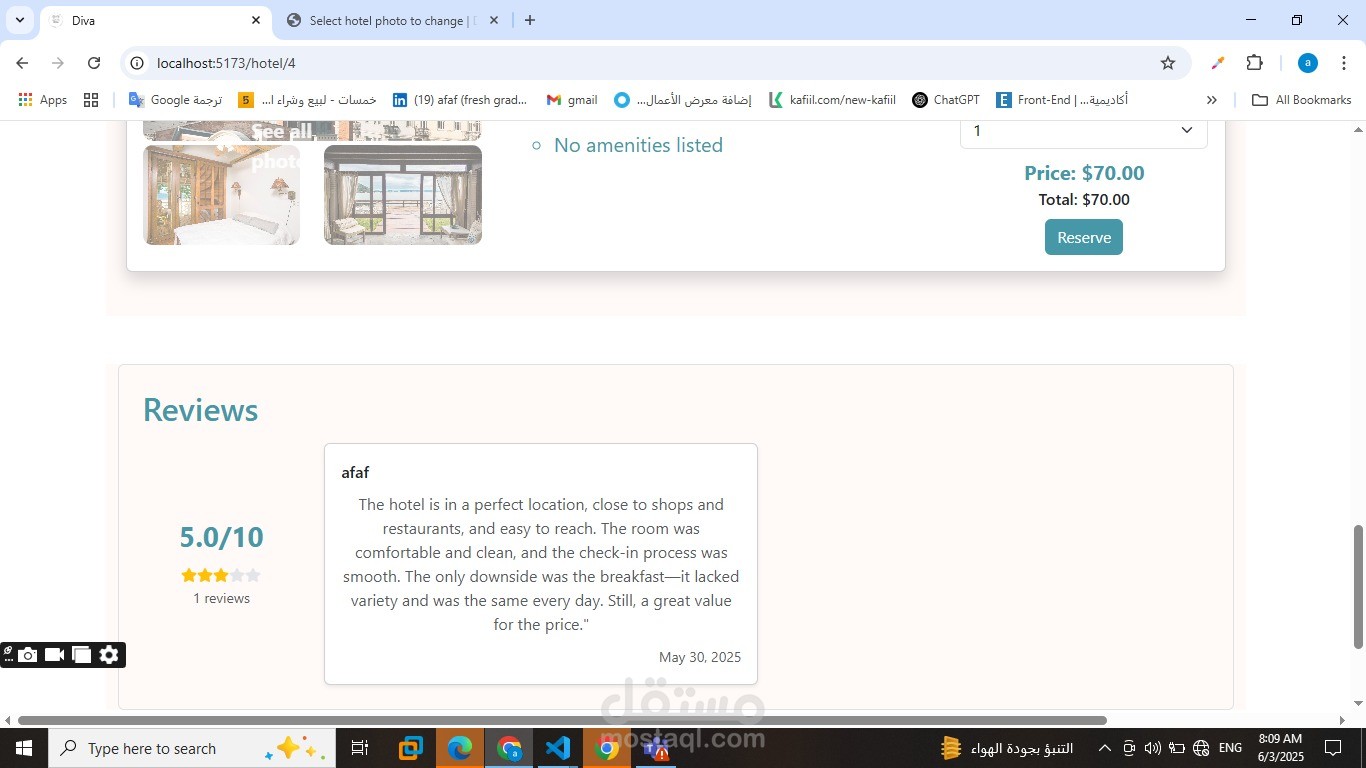Click the address bar URL localhost:5173/hotel/4

point(226,63)
